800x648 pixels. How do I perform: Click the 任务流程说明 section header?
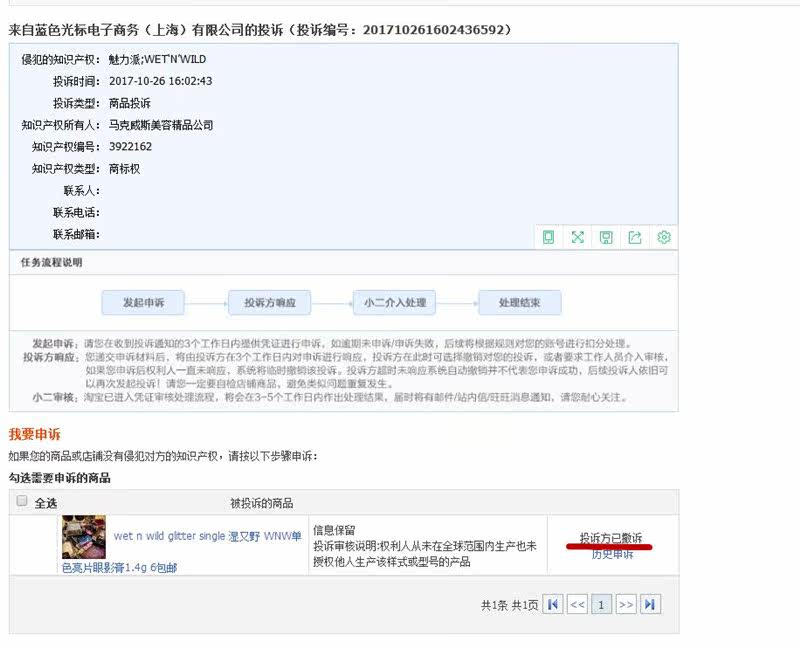click(52, 263)
